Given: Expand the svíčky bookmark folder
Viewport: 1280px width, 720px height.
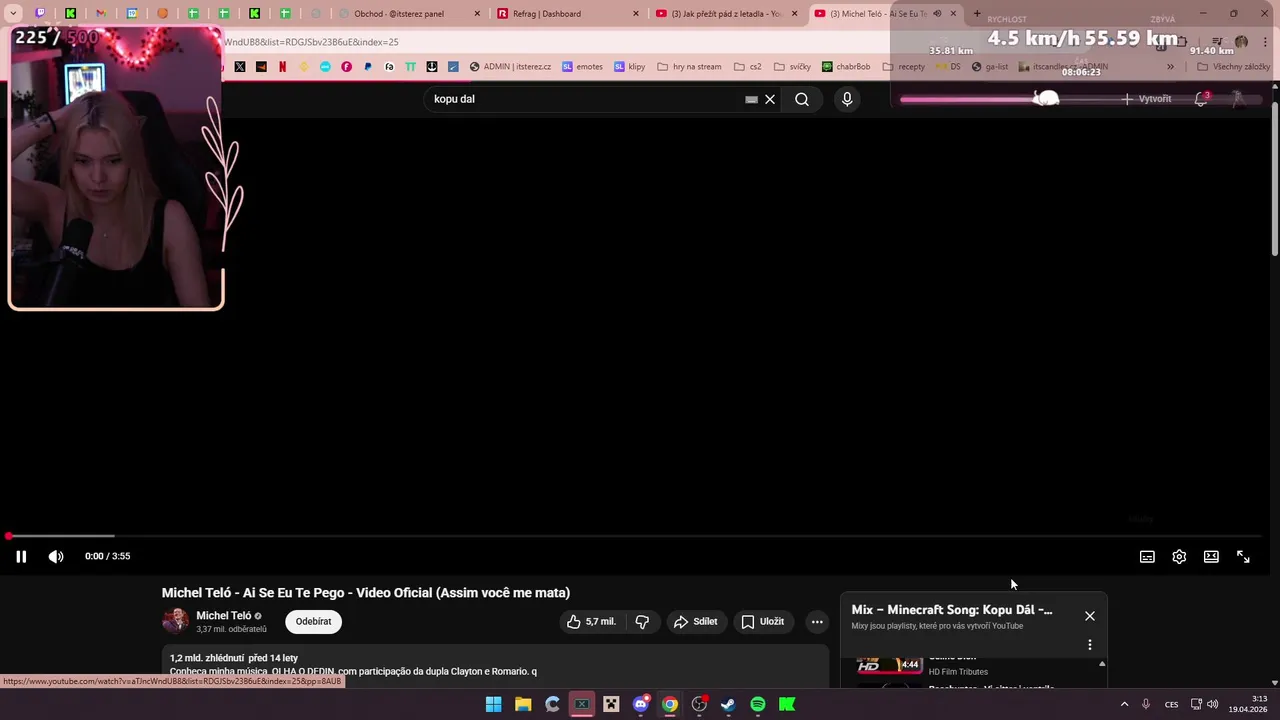Looking at the screenshot, I should pyautogui.click(x=791, y=67).
